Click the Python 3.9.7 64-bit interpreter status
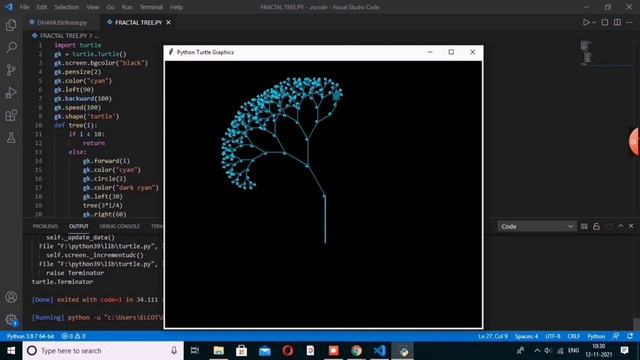This screenshot has height=360, width=640. point(30,336)
